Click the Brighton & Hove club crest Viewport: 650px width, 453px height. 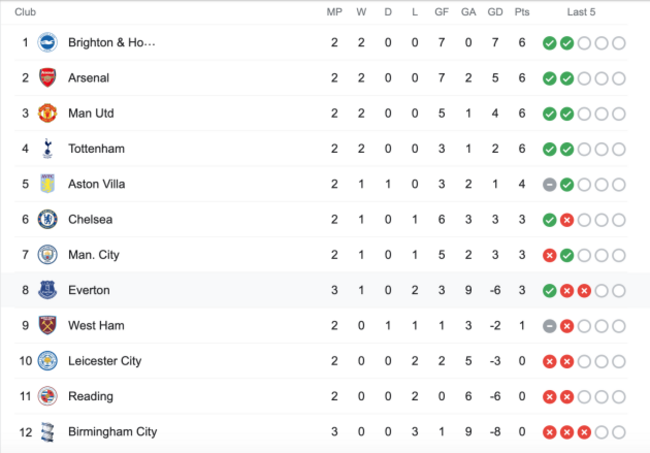coord(47,43)
